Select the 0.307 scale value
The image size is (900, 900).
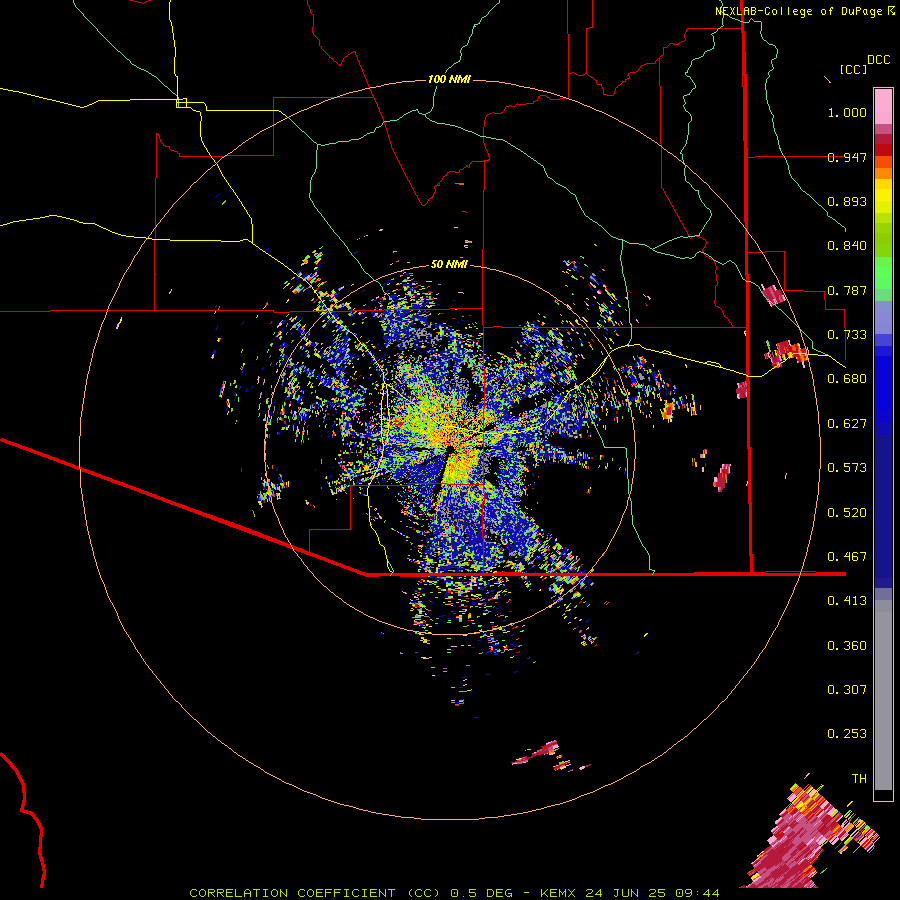(x=847, y=689)
